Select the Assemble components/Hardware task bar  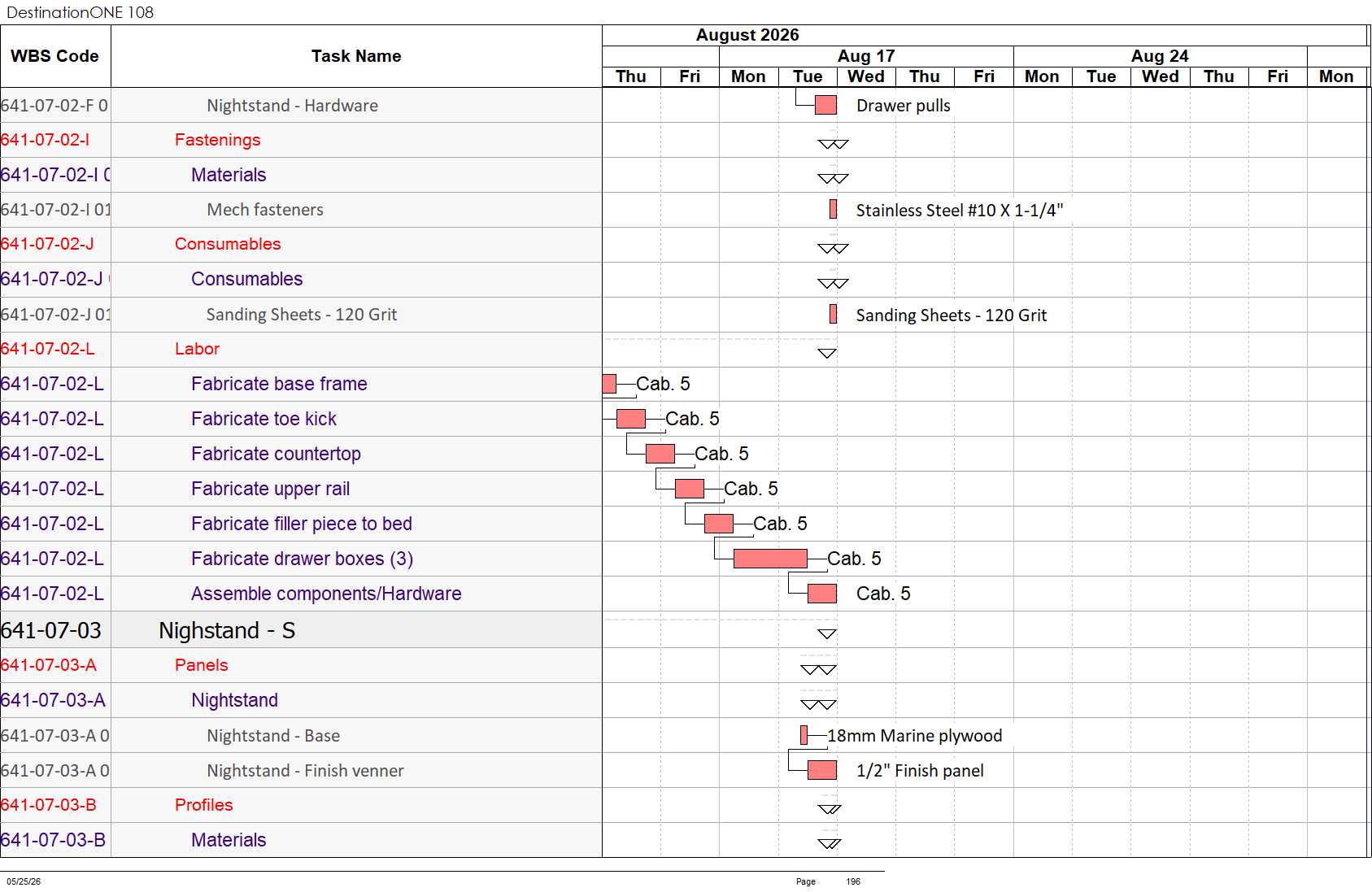click(x=822, y=594)
